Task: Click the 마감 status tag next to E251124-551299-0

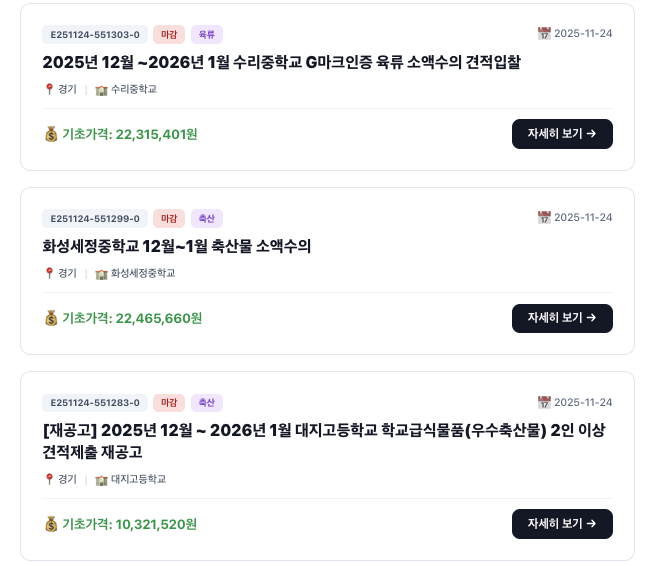Action: click(169, 218)
